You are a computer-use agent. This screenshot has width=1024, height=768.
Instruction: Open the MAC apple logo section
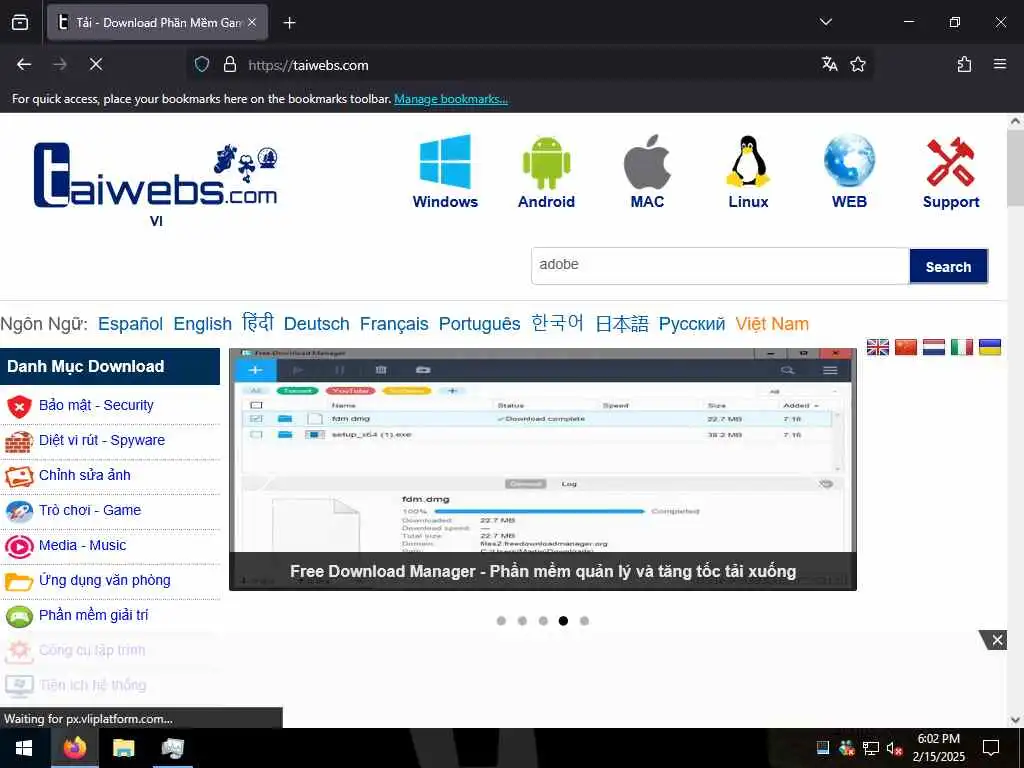coord(647,163)
